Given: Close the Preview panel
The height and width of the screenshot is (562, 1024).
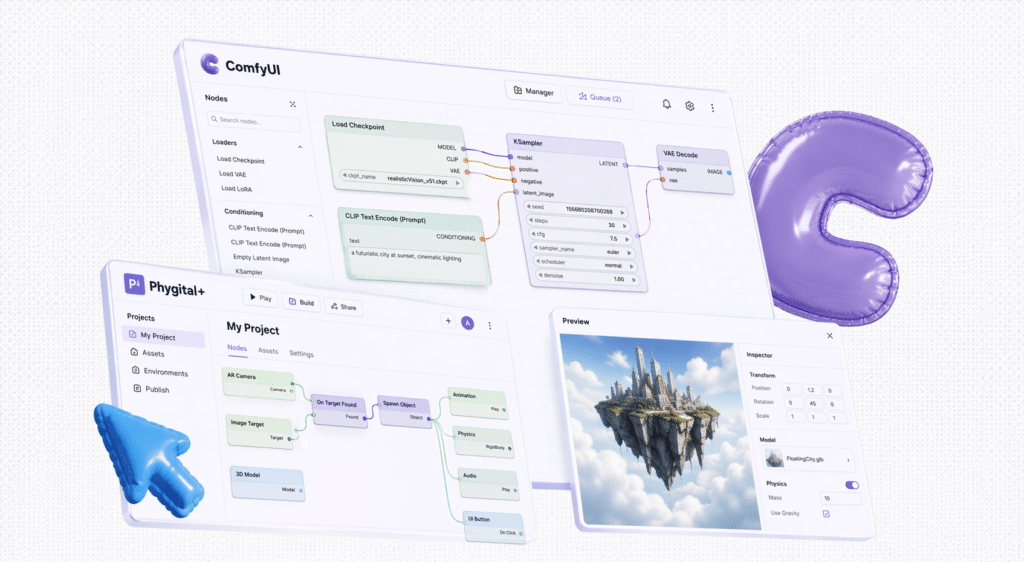Looking at the screenshot, I should tap(830, 336).
